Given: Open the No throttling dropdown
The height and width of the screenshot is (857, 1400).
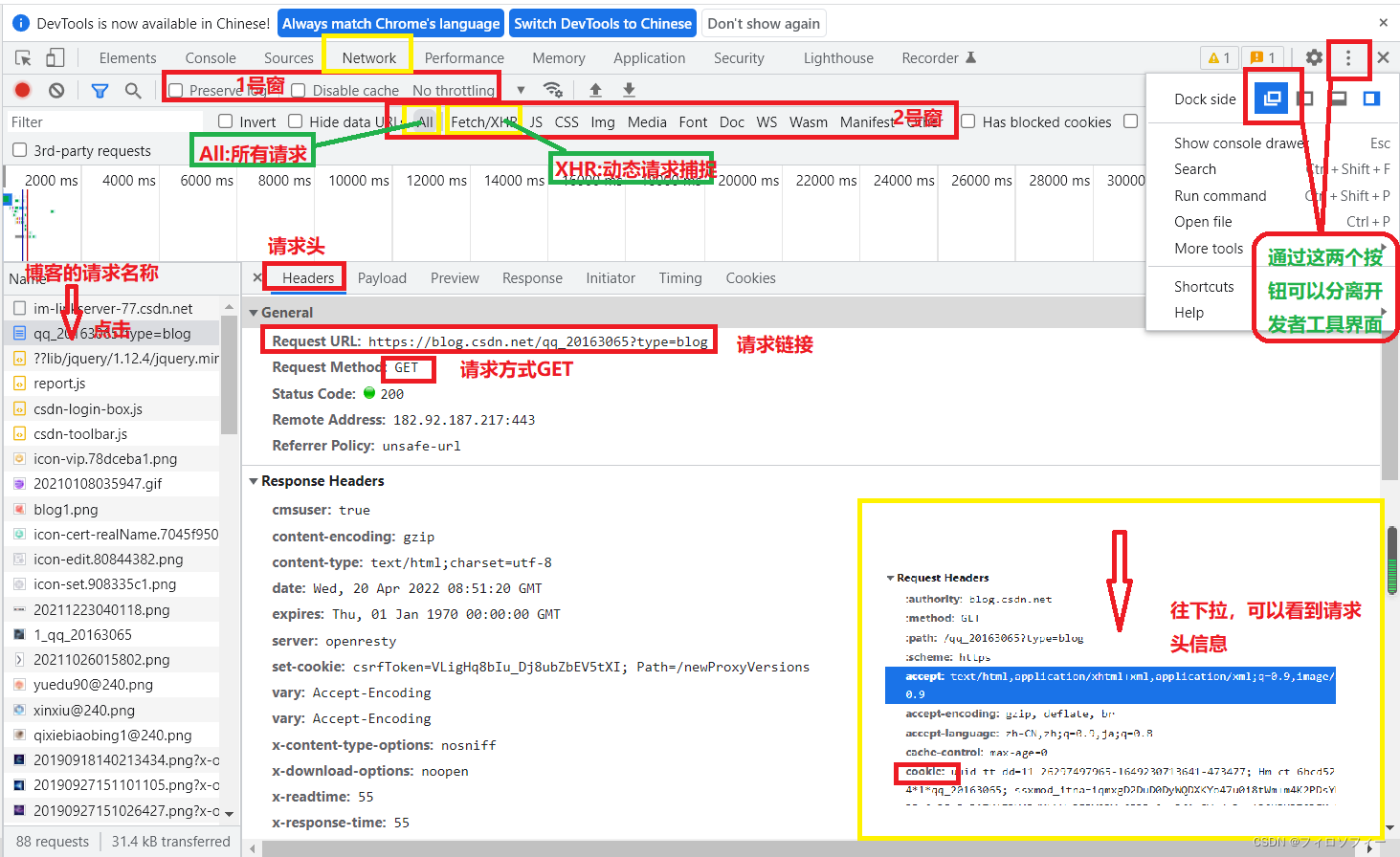Looking at the screenshot, I should coord(469,90).
